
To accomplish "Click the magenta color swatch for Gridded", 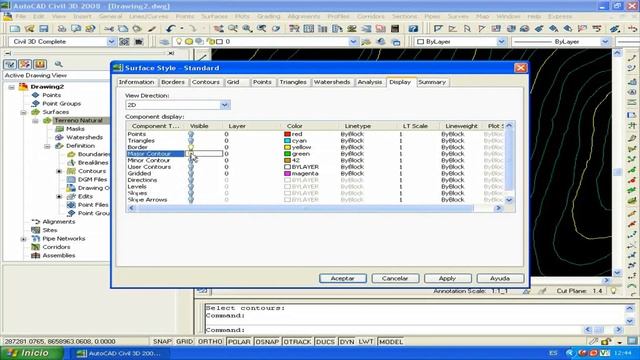I will coord(287,173).
